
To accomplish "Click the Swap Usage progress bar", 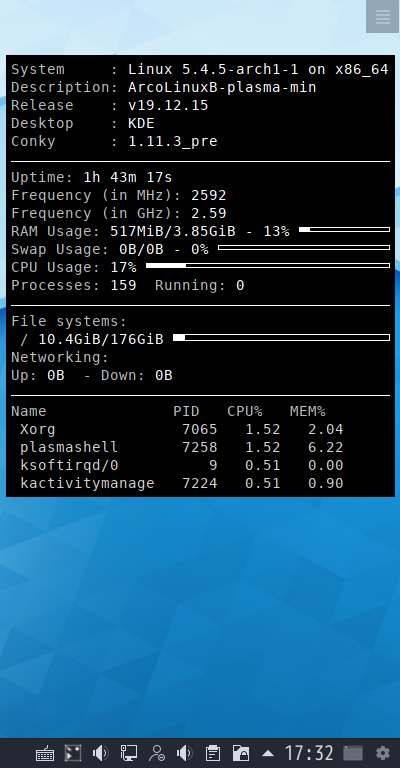I will click(x=304, y=248).
